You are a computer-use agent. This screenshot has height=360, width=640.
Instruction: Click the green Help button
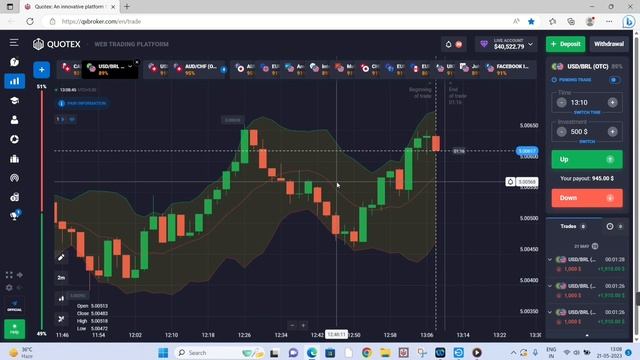click(14, 329)
